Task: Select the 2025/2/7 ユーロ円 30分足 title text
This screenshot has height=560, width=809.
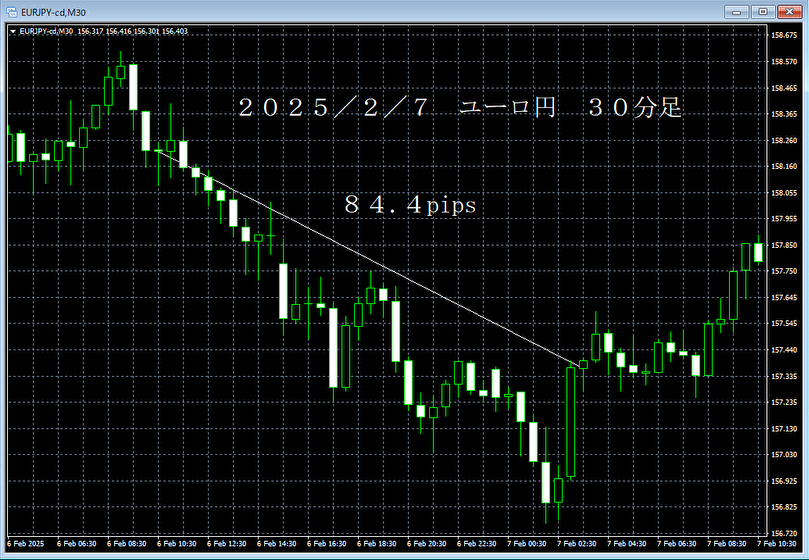Action: (460, 107)
